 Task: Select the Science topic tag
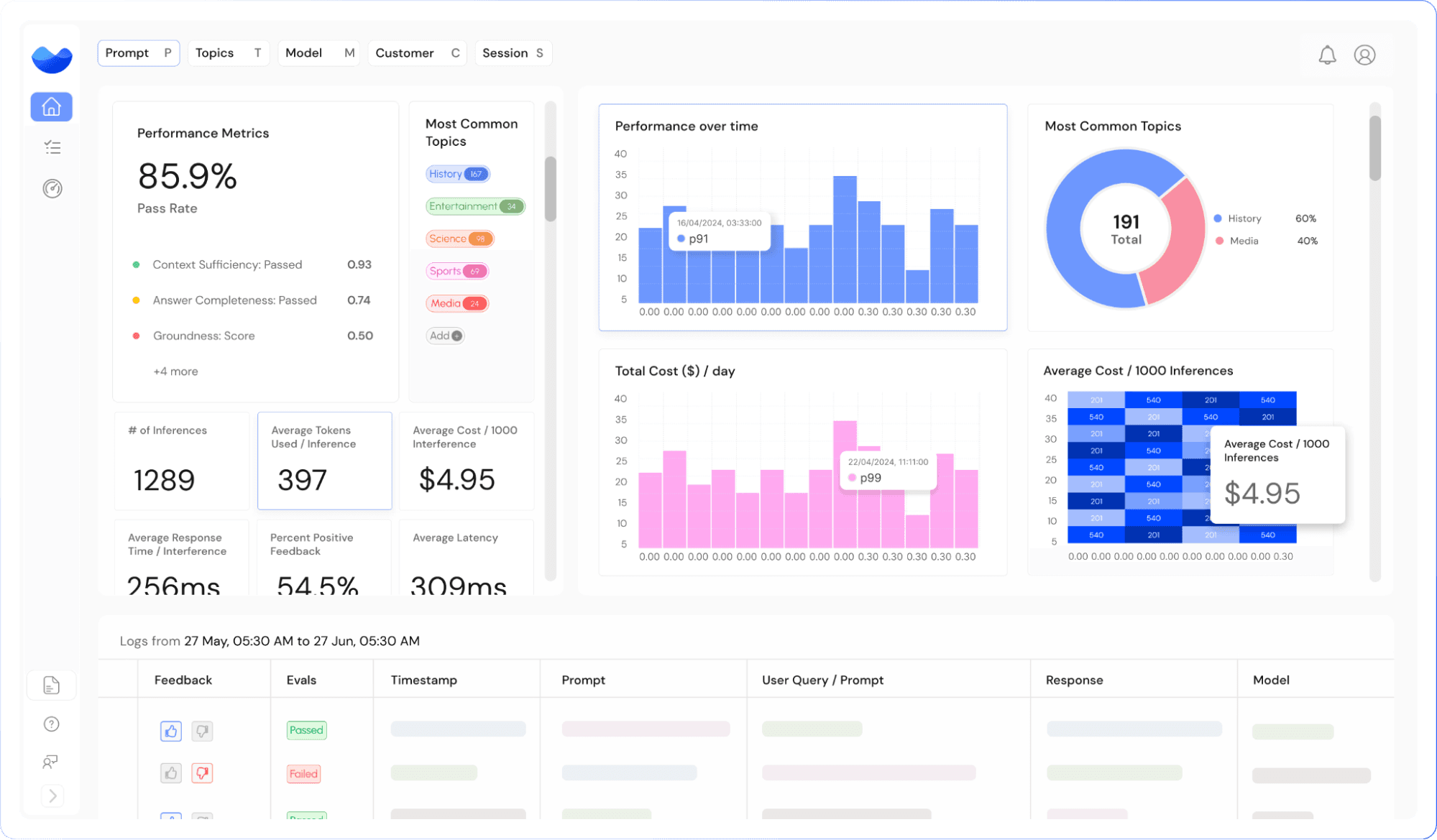[x=460, y=239]
